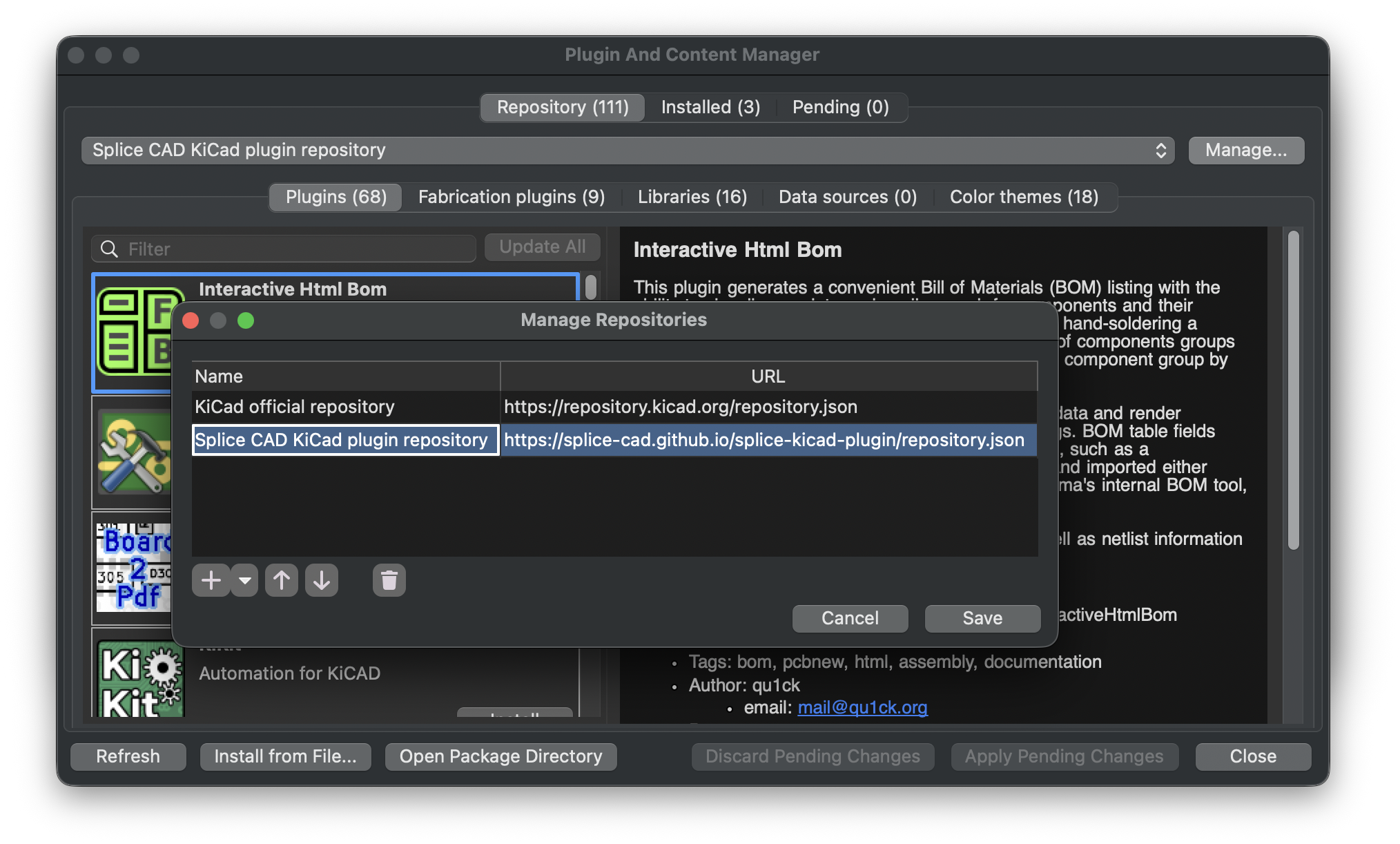Click the Name column header
This screenshot has height=844, width=1400.
tap(346, 376)
